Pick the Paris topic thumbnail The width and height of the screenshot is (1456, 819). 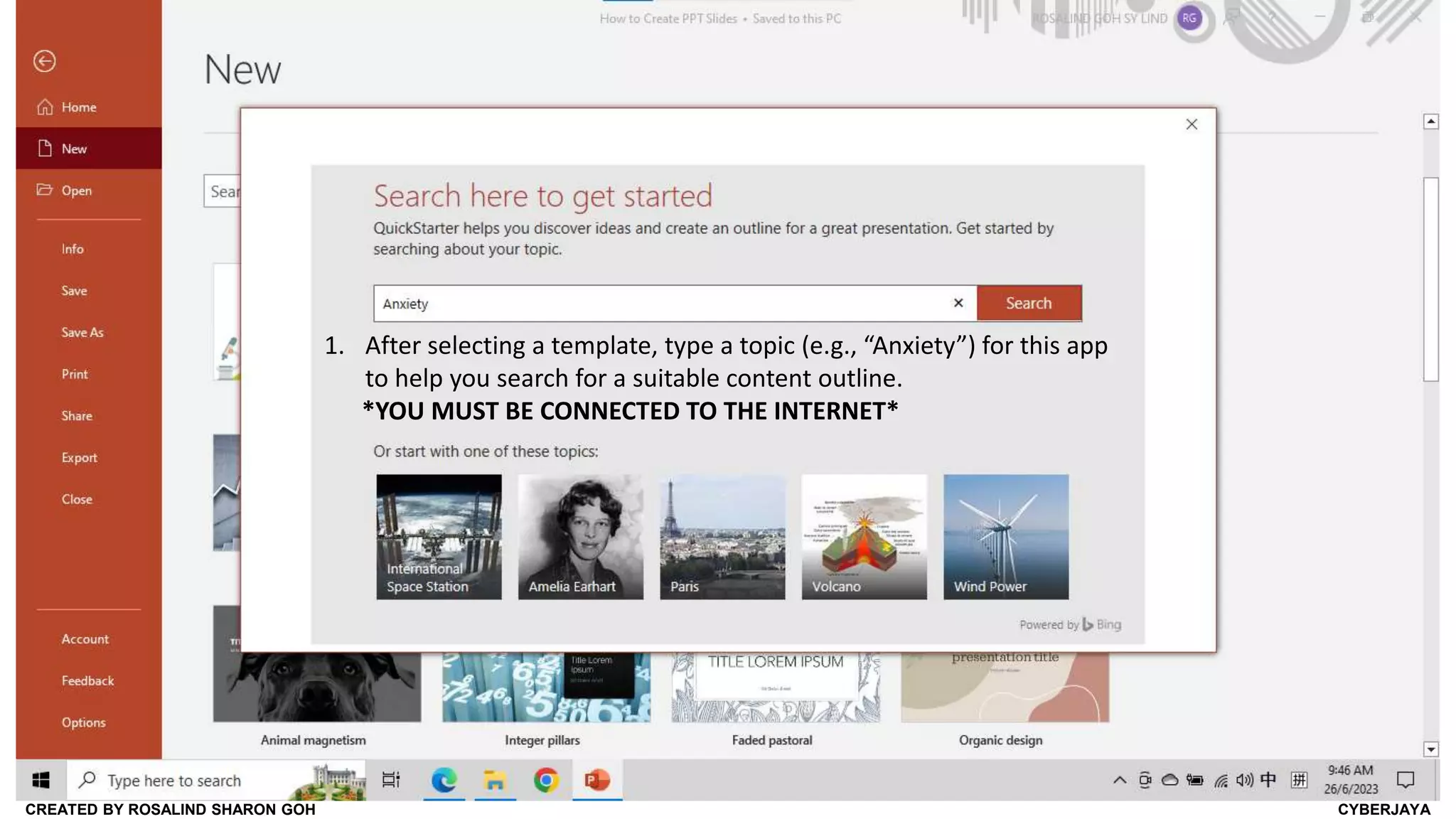point(722,537)
